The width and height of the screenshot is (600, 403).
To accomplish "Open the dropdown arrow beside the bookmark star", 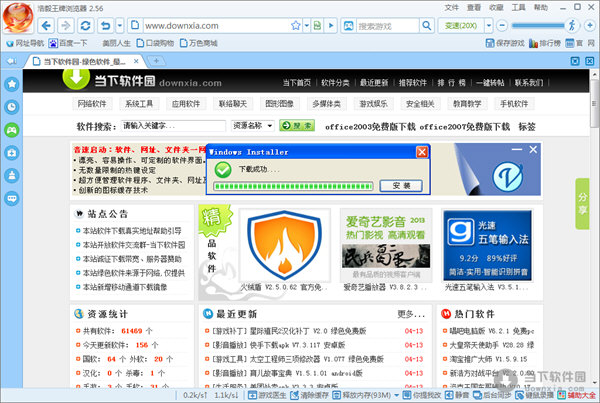I will click(x=306, y=26).
